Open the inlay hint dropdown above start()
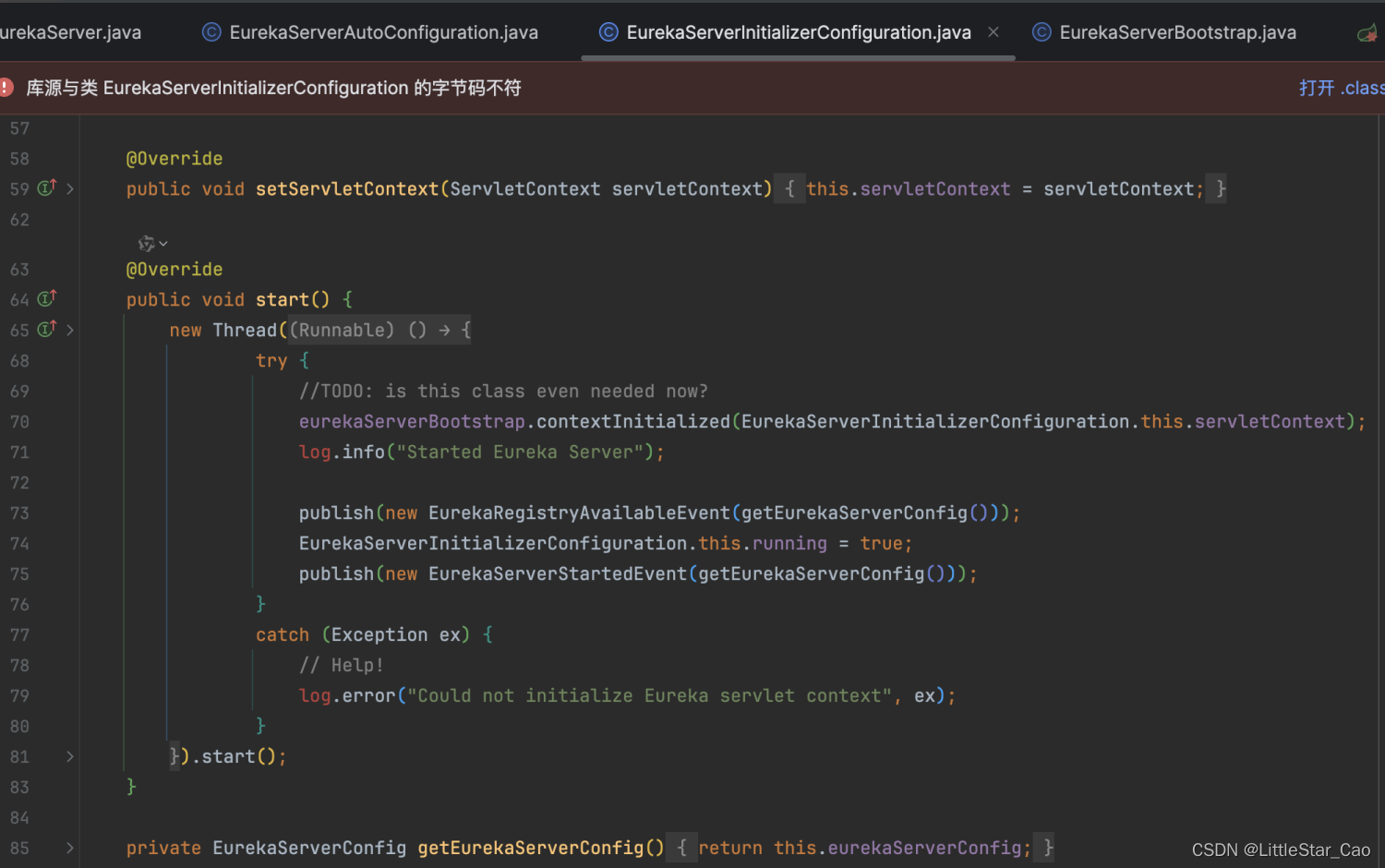Viewport: 1385px width, 868px height. click(152, 244)
